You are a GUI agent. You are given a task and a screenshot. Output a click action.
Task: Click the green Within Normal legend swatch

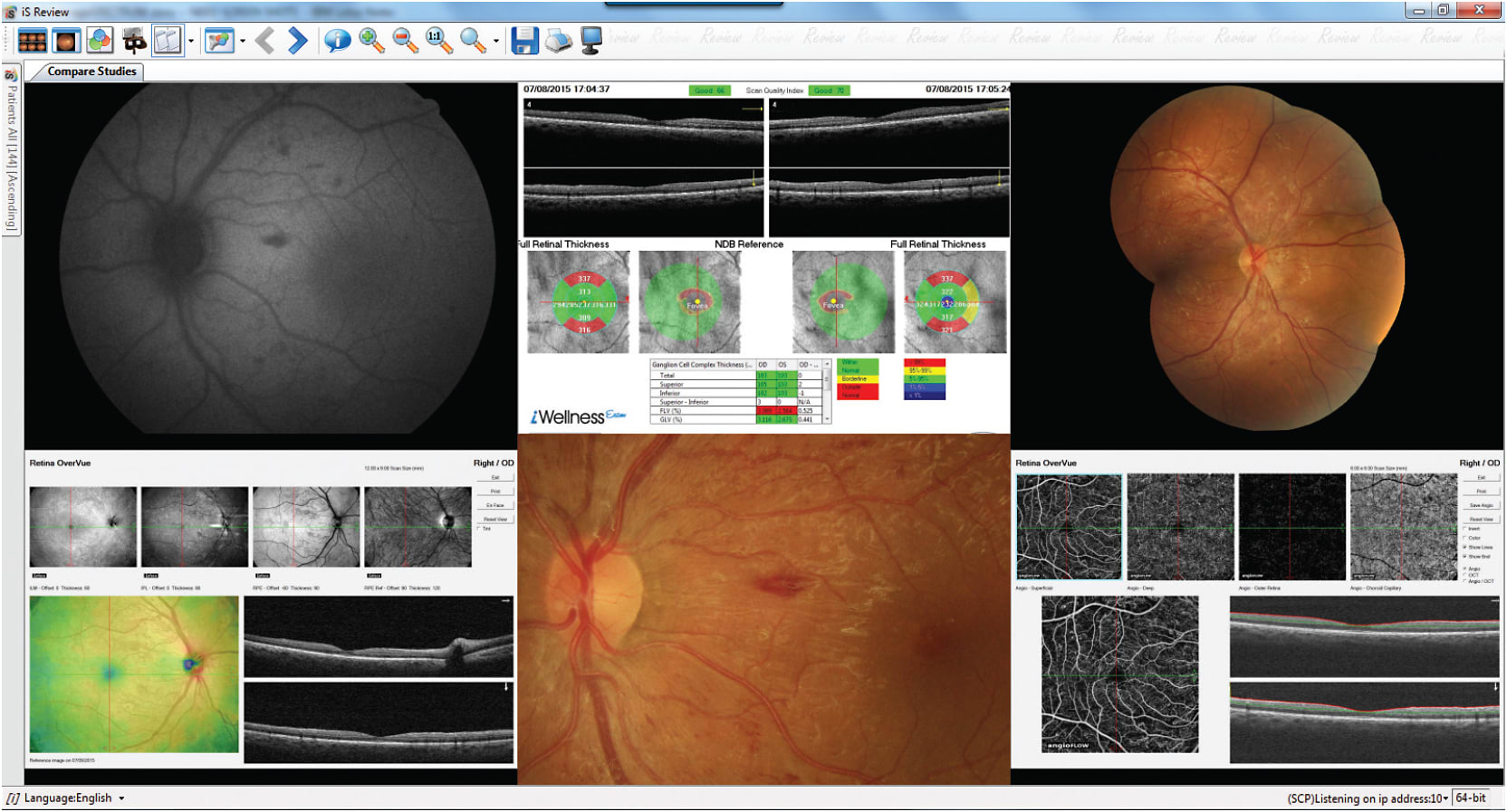pyautogui.click(x=858, y=367)
